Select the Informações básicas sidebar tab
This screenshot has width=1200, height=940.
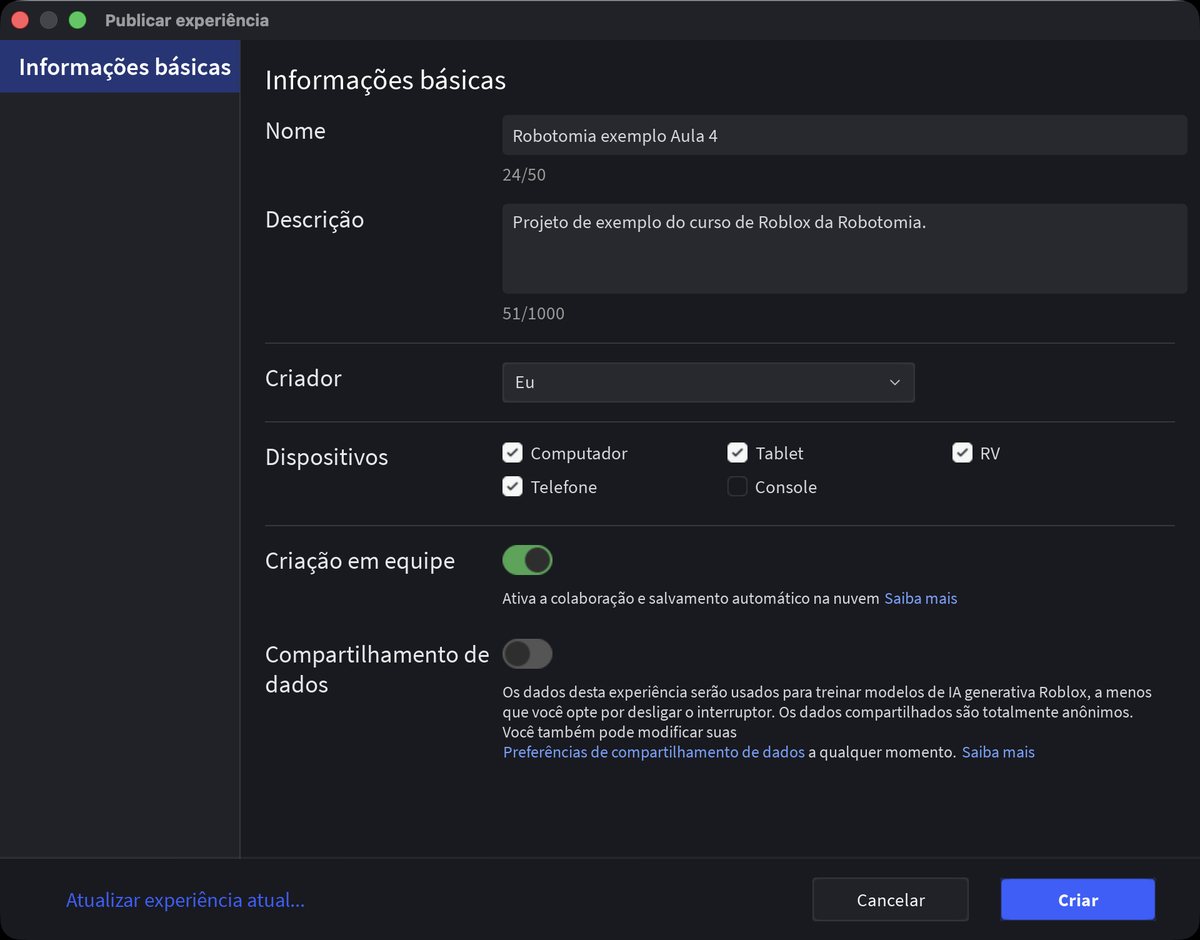pos(120,67)
